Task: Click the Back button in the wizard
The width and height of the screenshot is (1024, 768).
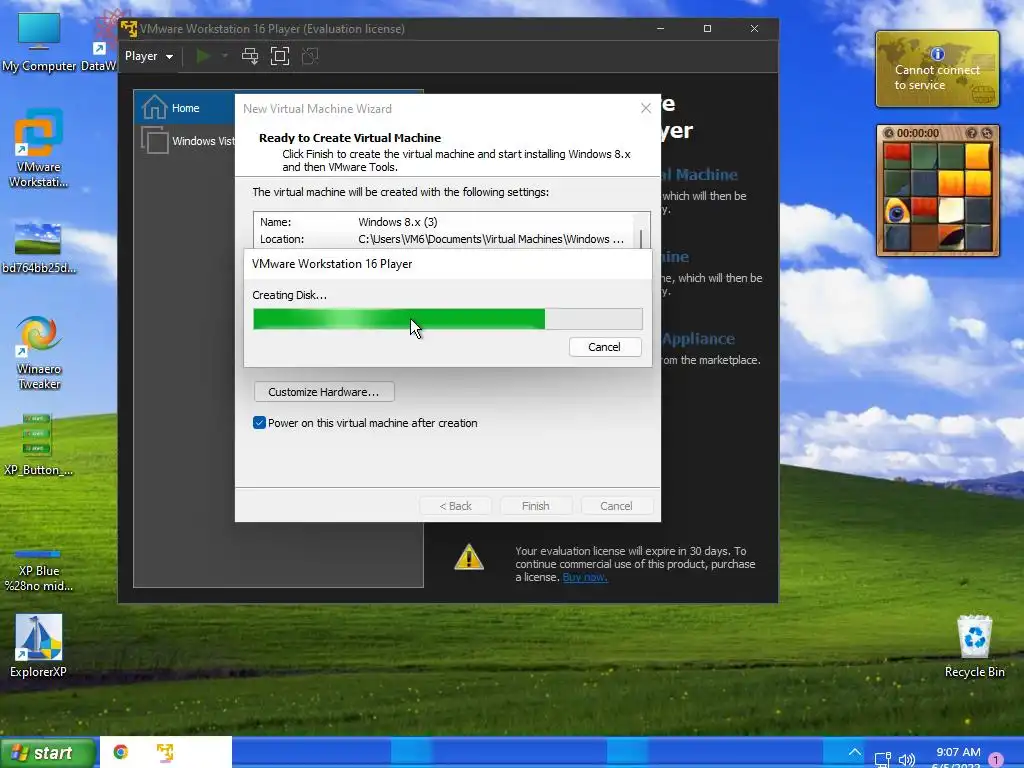Action: [455, 506]
